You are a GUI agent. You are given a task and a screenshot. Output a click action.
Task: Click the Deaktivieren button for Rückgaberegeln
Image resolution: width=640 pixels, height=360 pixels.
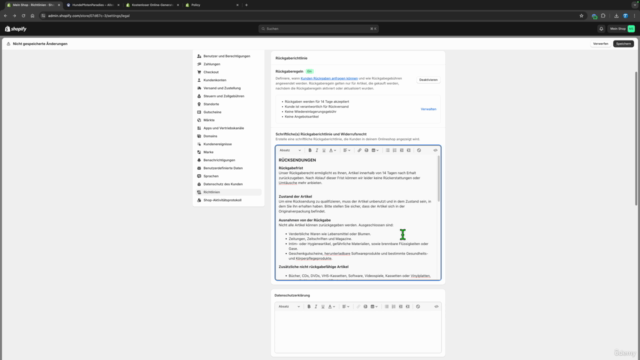[428, 80]
